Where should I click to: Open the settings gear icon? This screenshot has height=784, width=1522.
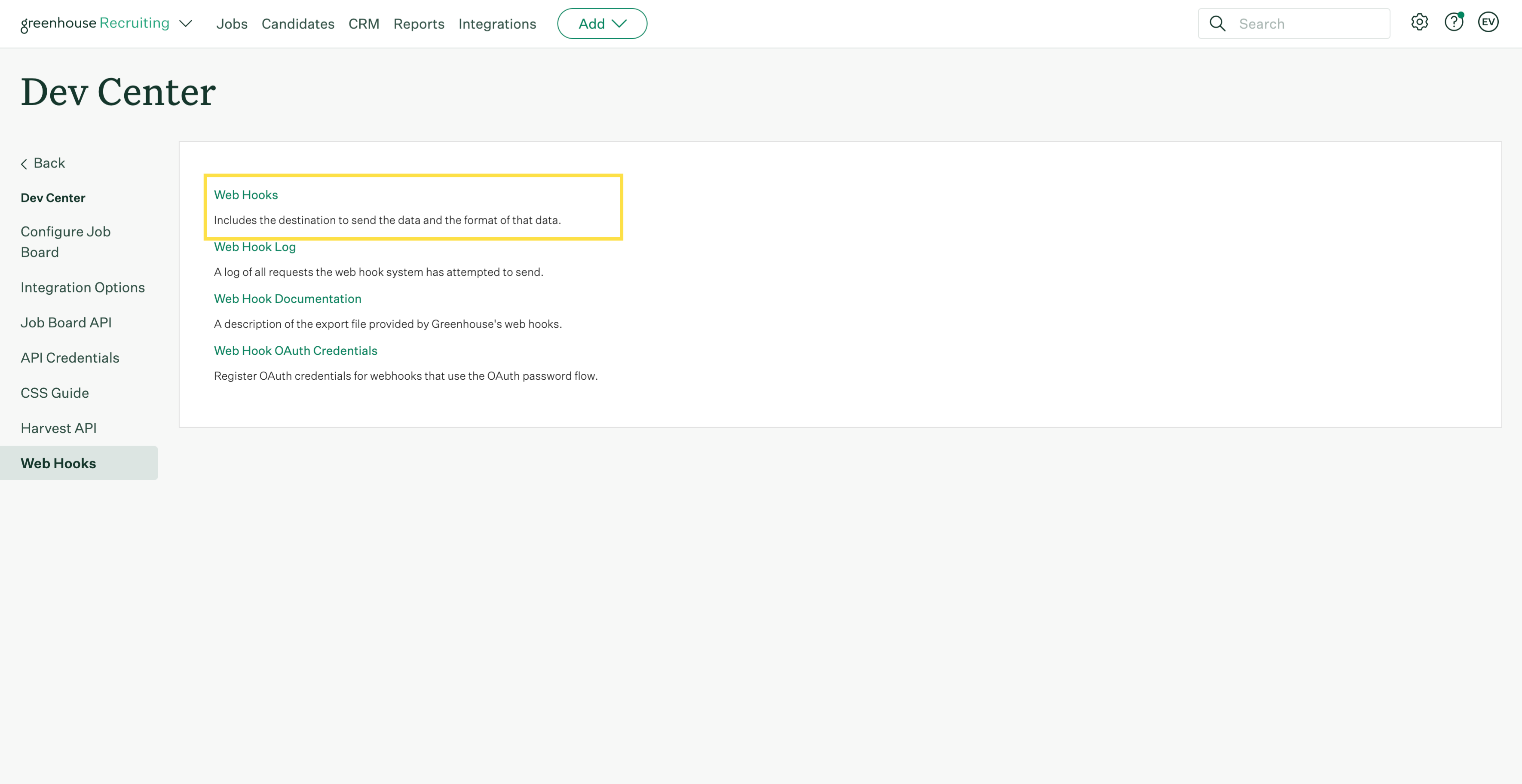[x=1419, y=22]
